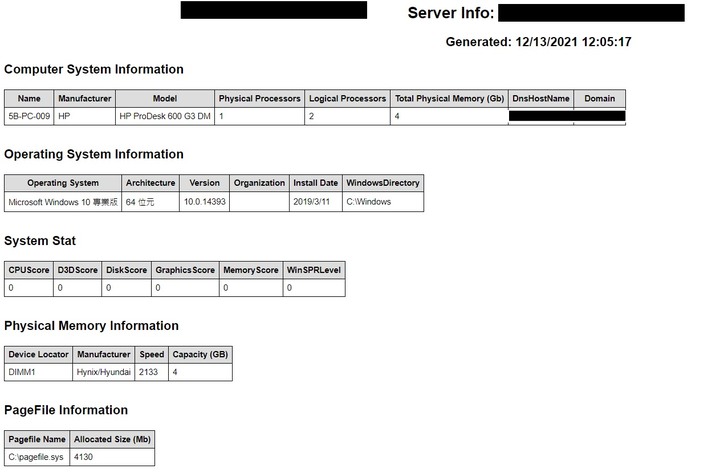Screen dimensions: 720x473
Task: Click the 'Architecture' column header
Action: pos(151,183)
